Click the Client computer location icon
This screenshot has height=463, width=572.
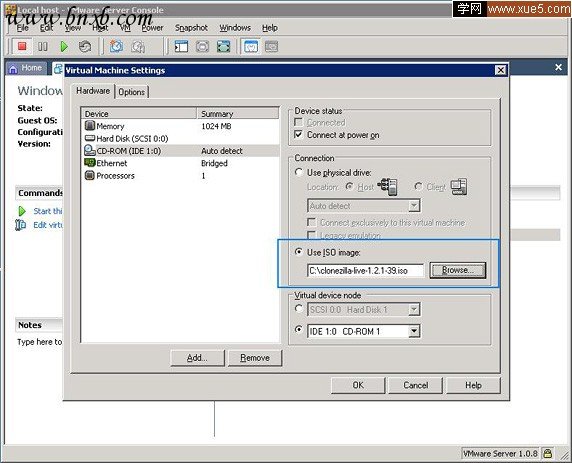pyautogui.click(x=459, y=186)
